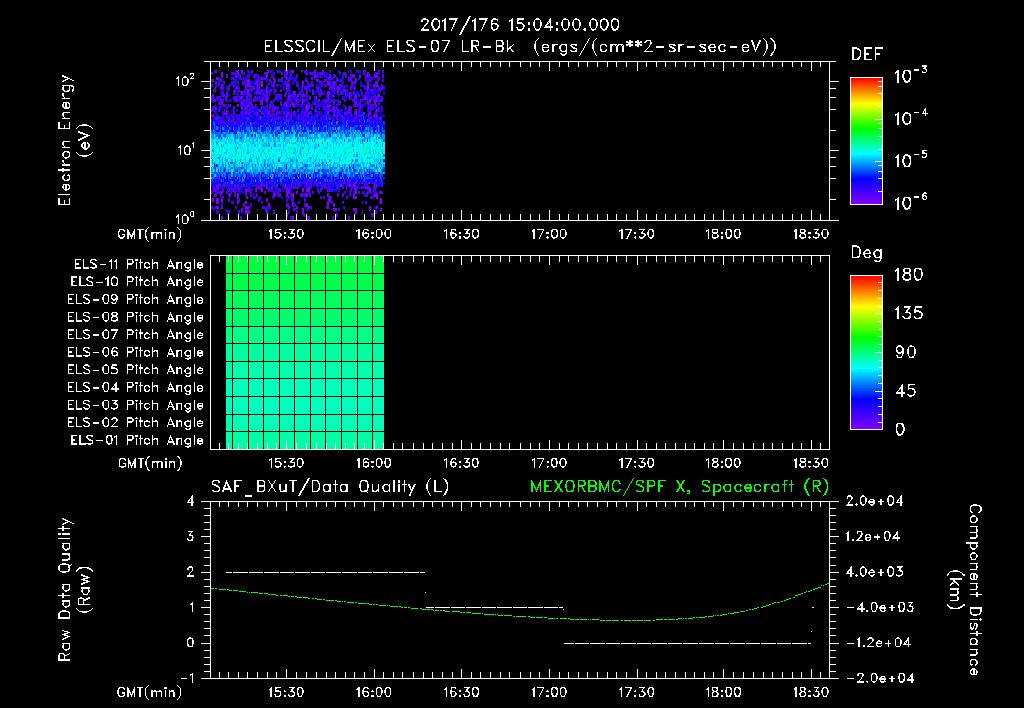
Task: Click the 0 tick on Deg scale
Action: 901,429
